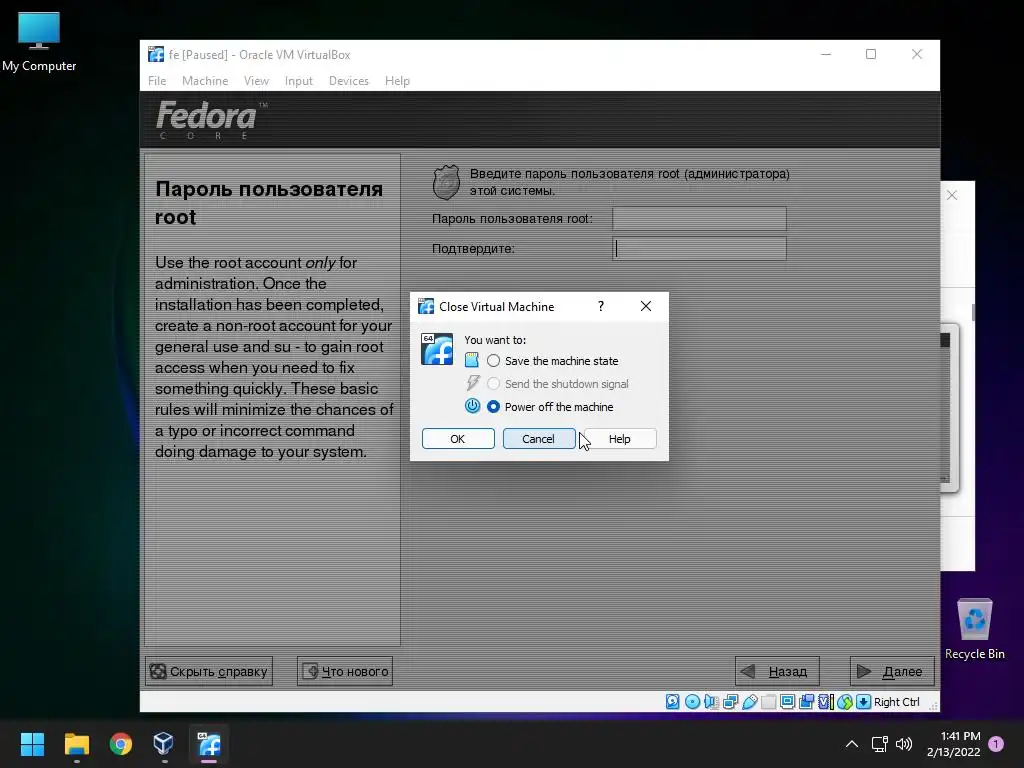This screenshot has width=1024, height=768.
Task: Click the network tray icon
Action: (x=880, y=744)
